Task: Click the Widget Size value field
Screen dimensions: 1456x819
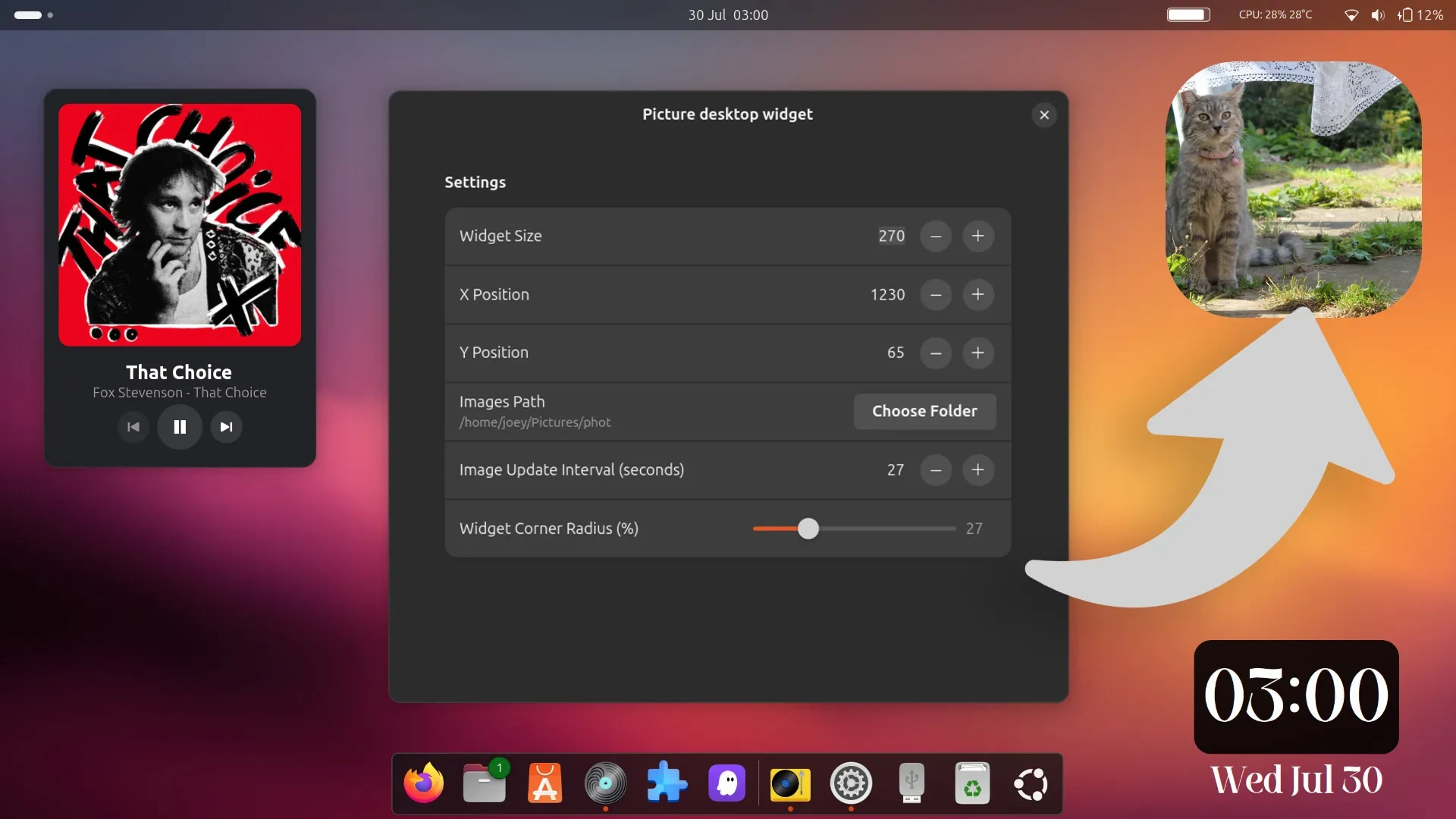Action: [x=891, y=236]
